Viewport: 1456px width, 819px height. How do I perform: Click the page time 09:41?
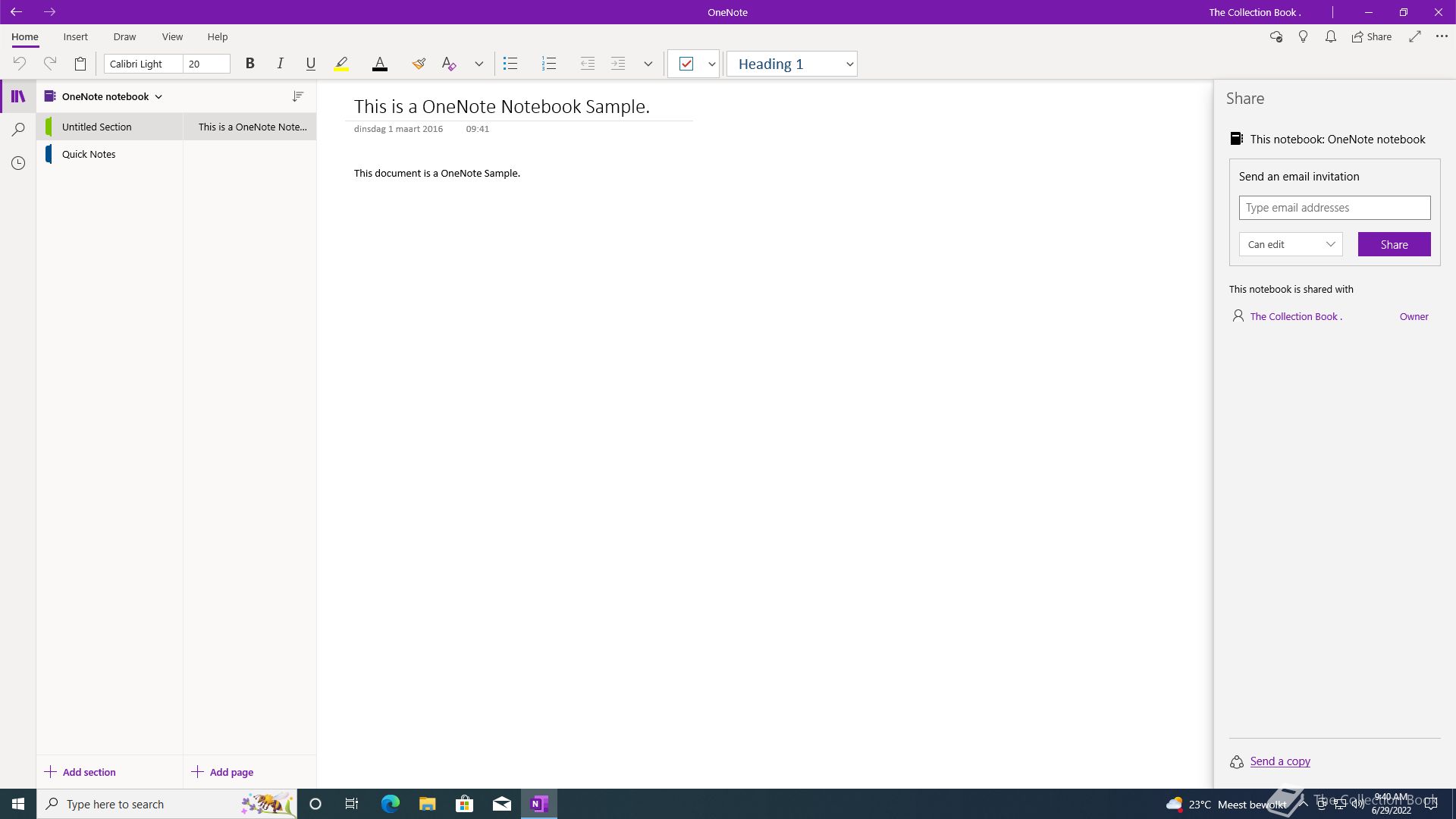point(478,129)
